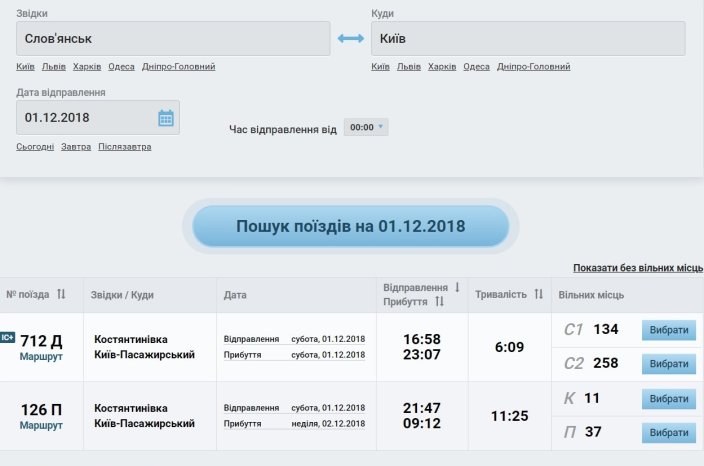704x466 pixels.
Task: Open Маршрут for train 712 Д
Action: click(x=41, y=356)
